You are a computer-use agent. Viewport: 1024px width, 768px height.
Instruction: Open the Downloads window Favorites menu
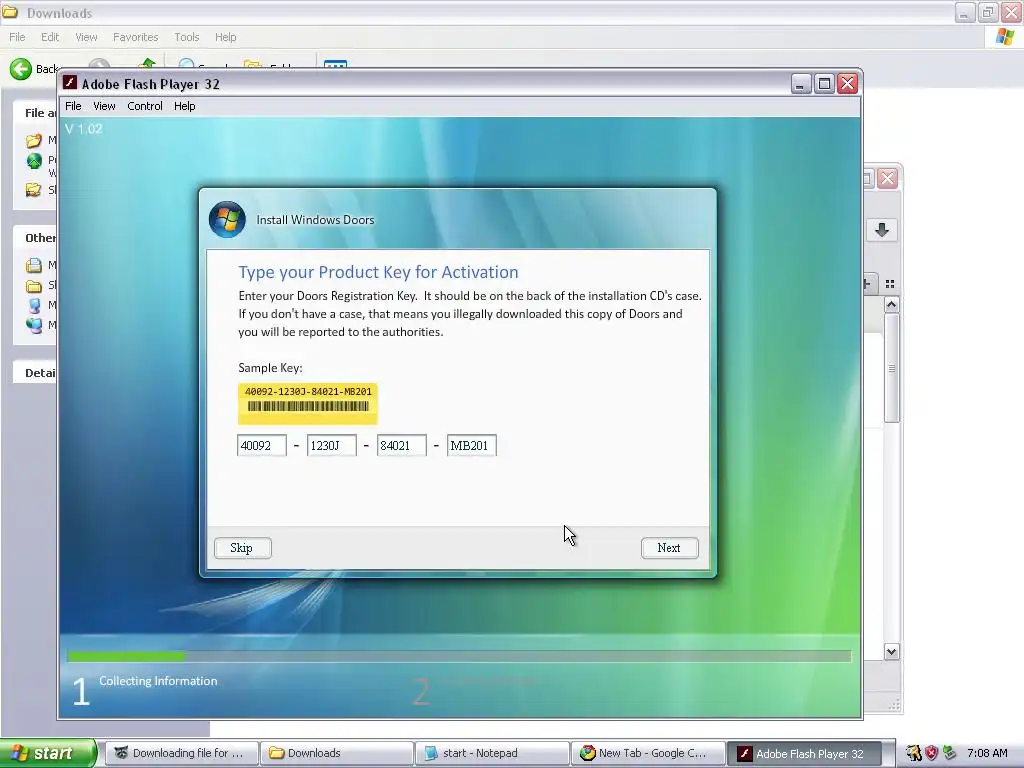click(135, 37)
